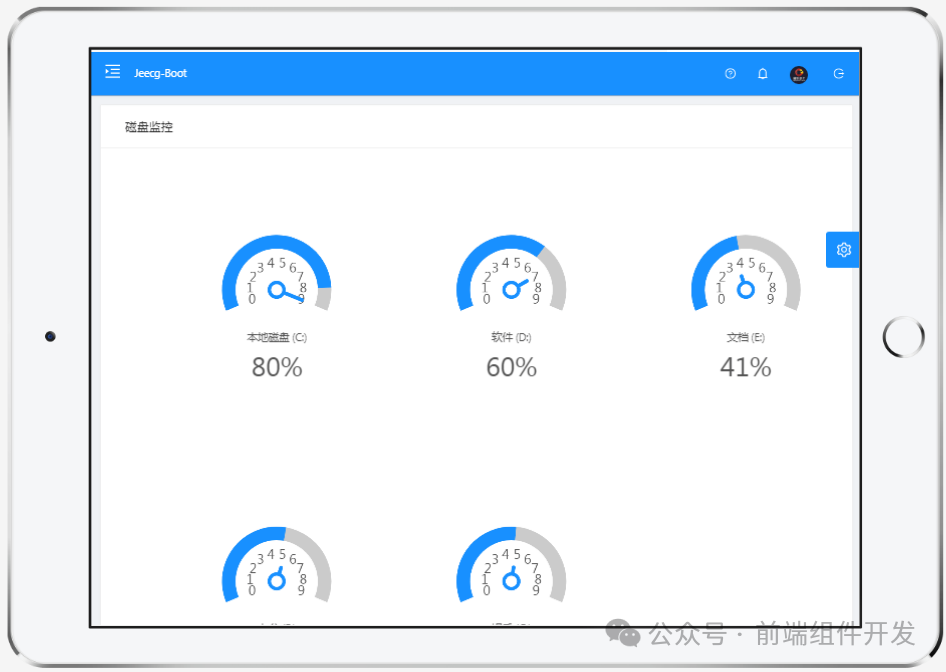
Task: Click the 本地磁盘 (C:) title label
Action: pyautogui.click(x=276, y=337)
